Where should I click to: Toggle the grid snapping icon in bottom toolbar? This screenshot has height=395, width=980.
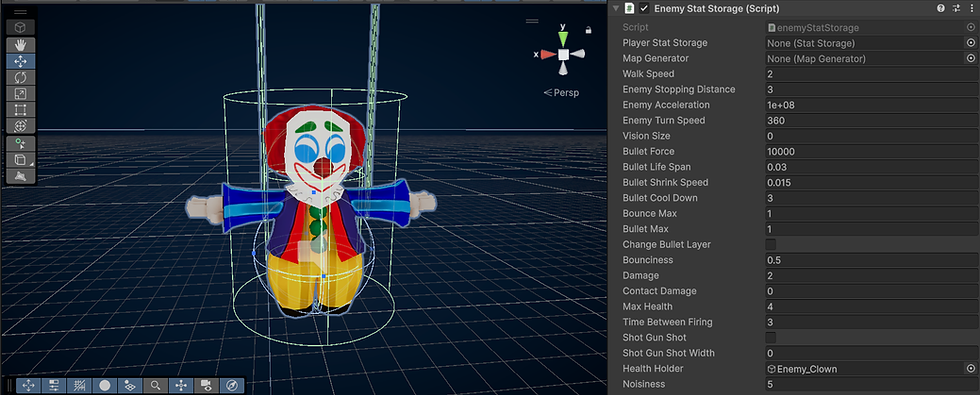click(x=79, y=386)
